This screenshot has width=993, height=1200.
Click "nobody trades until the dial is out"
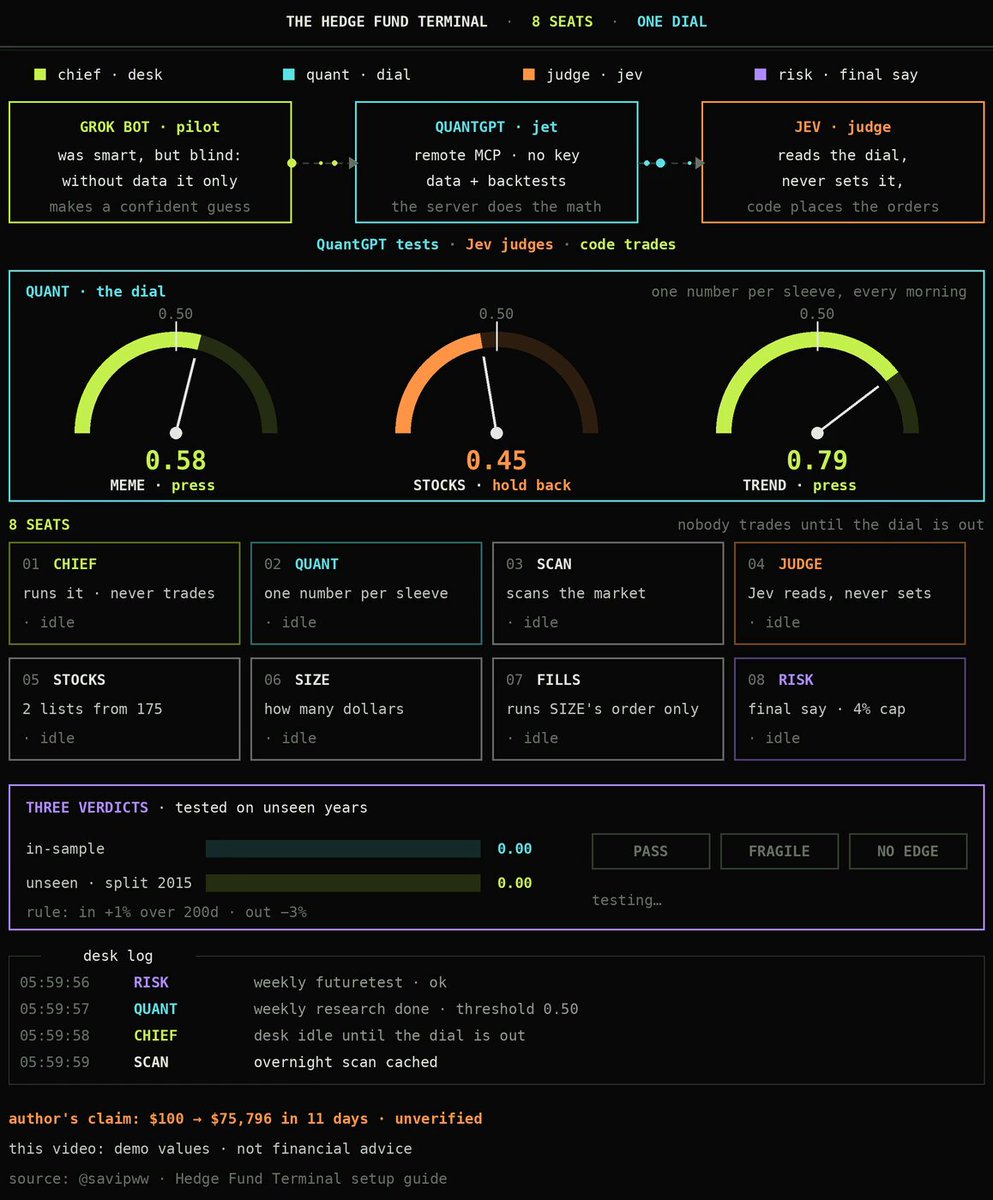click(x=831, y=525)
